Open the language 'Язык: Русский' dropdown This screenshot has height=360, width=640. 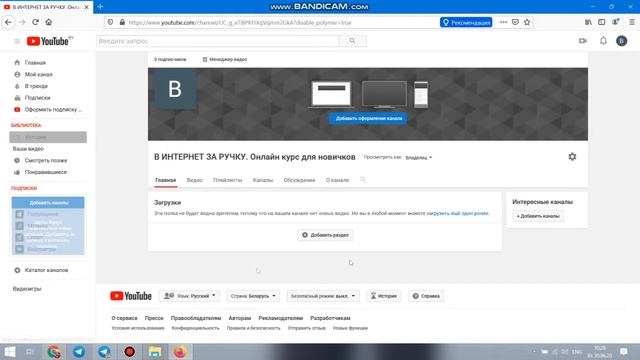[x=189, y=296]
